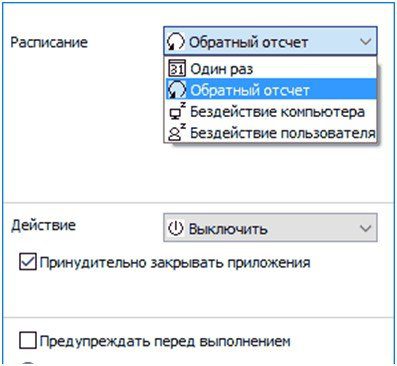
Task: Select the partially visible radio button at bottom
Action: click(x=28, y=363)
